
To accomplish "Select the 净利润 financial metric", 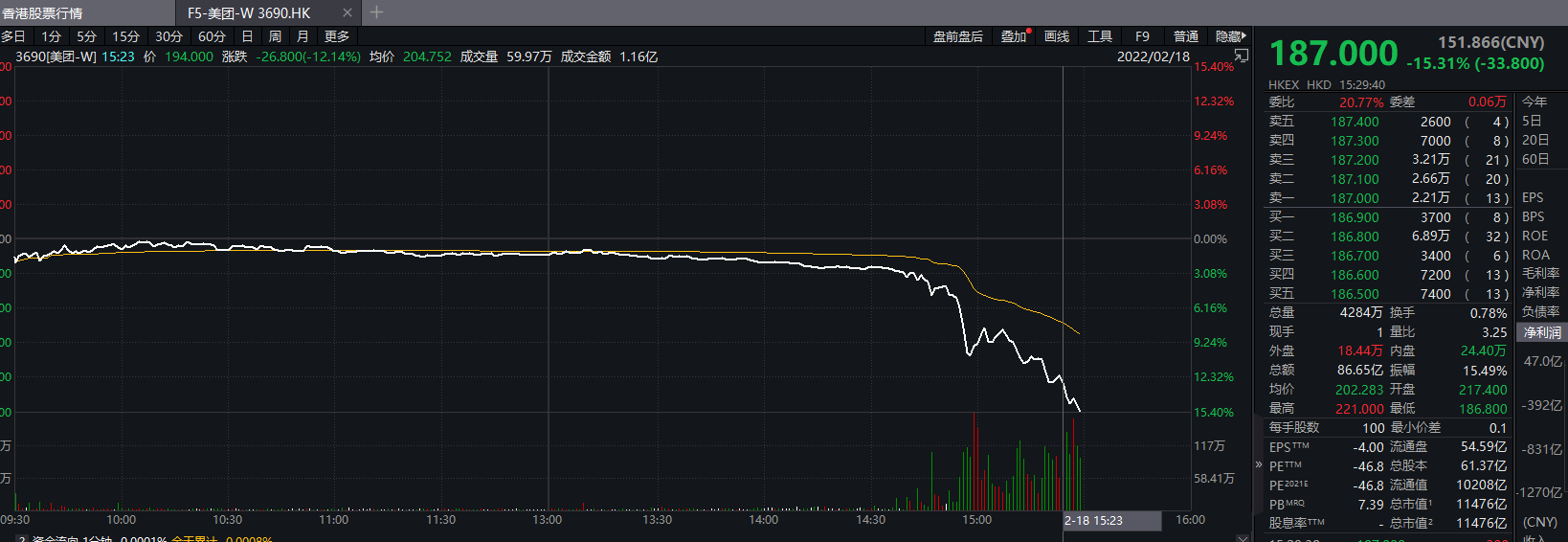I will point(1542,332).
